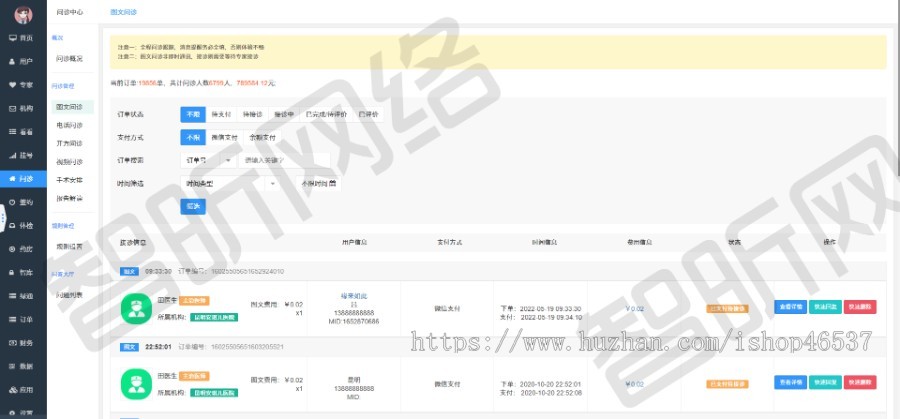Open the 体检 icon in the sidebar
The image size is (900, 419).
(12, 226)
